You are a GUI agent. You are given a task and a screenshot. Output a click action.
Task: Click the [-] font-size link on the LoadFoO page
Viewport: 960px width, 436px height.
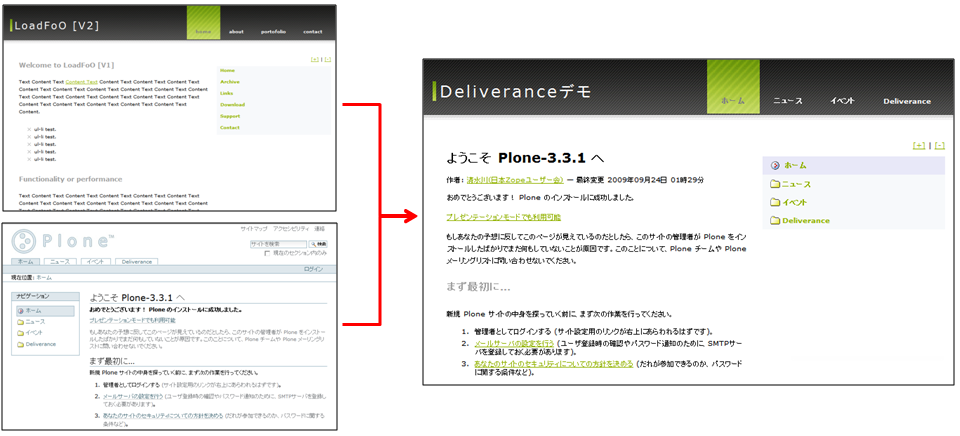[x=328, y=59]
